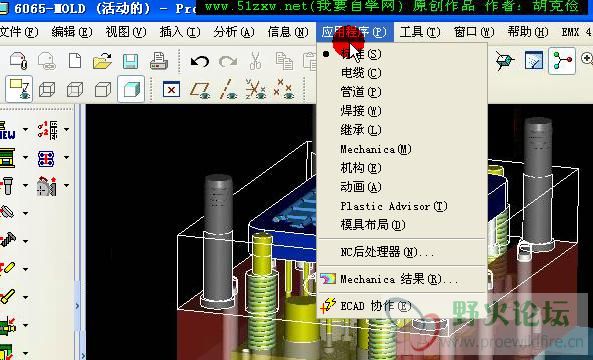This screenshot has width=593, height=360.
Task: Click the EMX NEW project icon
Action: coord(8,130)
